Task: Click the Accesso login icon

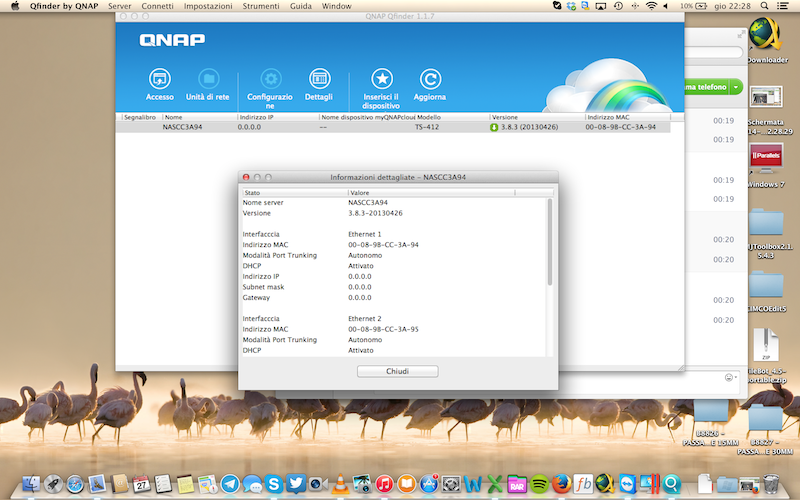Action: [159, 80]
